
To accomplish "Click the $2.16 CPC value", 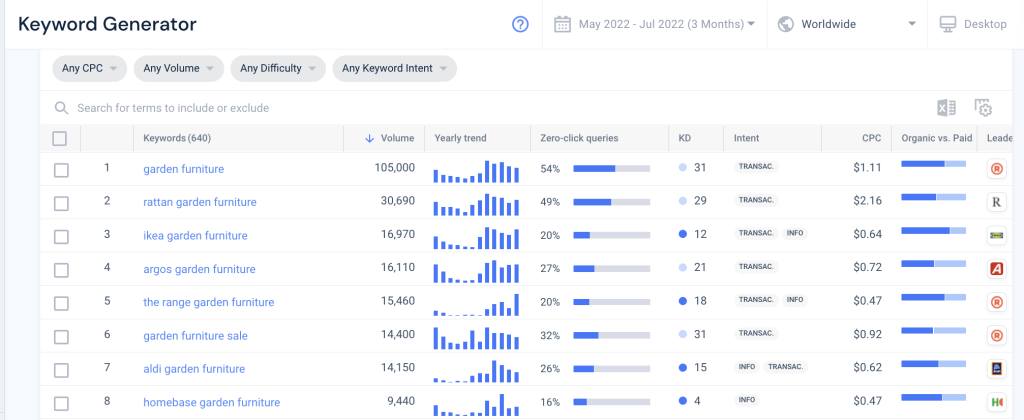I will [867, 201].
